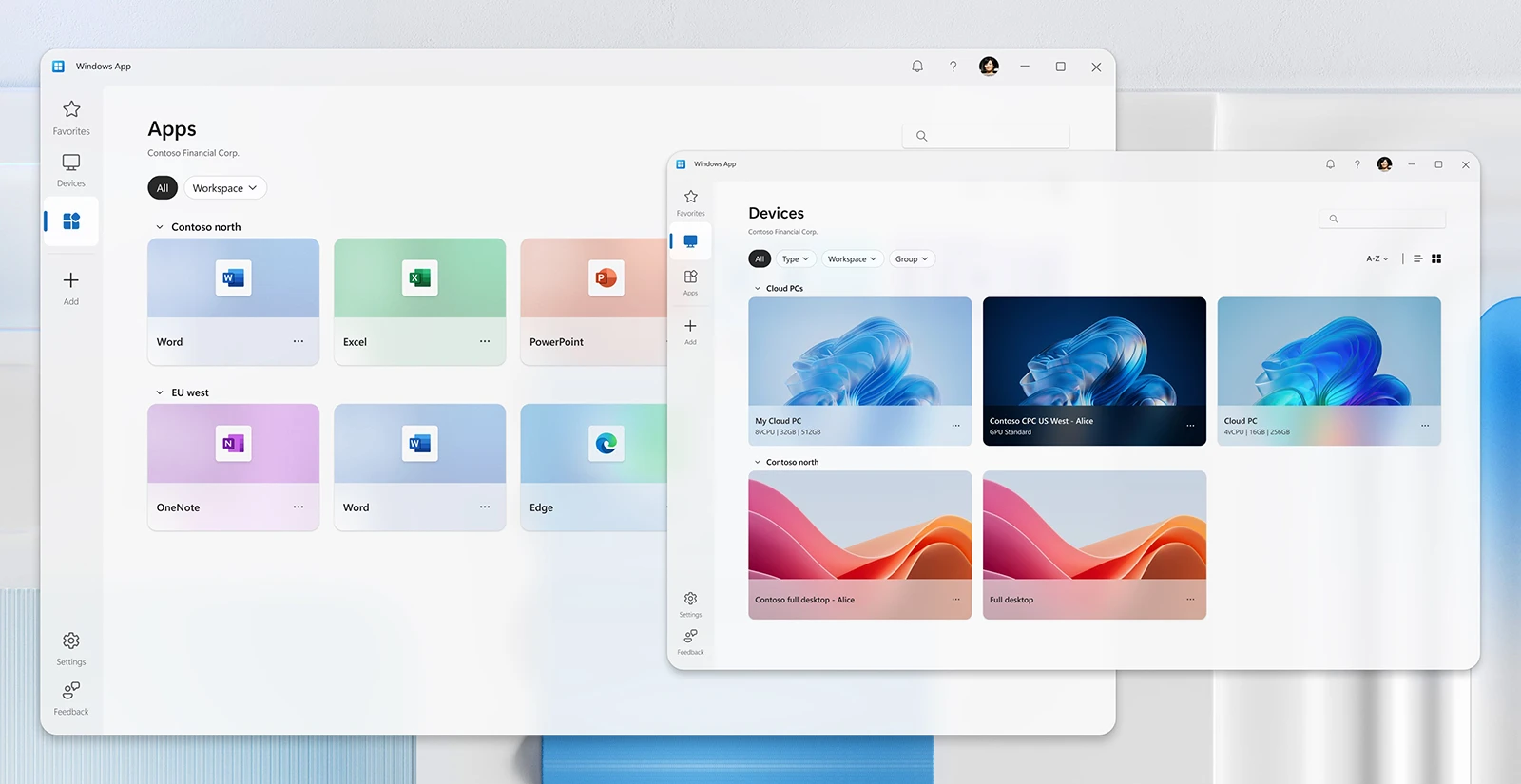Open the Group dropdown in the Devices window
This screenshot has height=784, width=1521.
[x=912, y=258]
